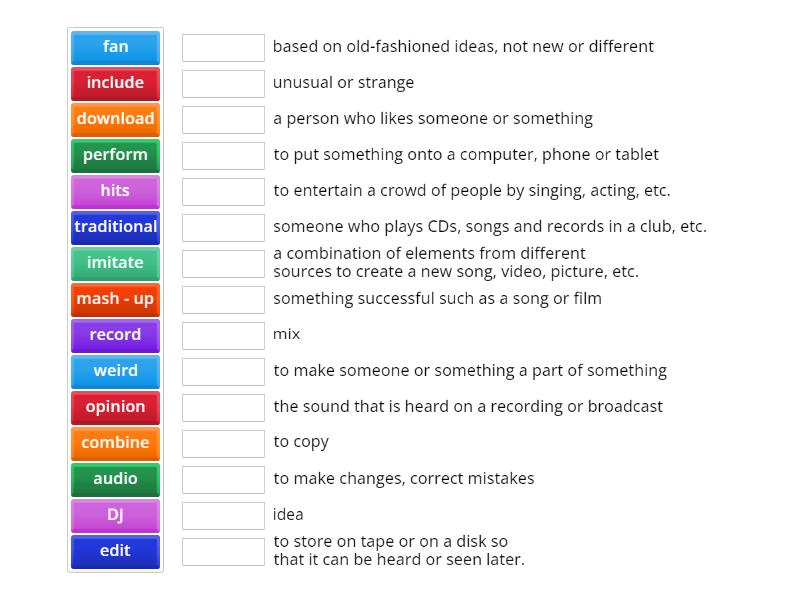Click the 'traditional' word tile
The height and width of the screenshot is (600, 800).
click(x=115, y=227)
